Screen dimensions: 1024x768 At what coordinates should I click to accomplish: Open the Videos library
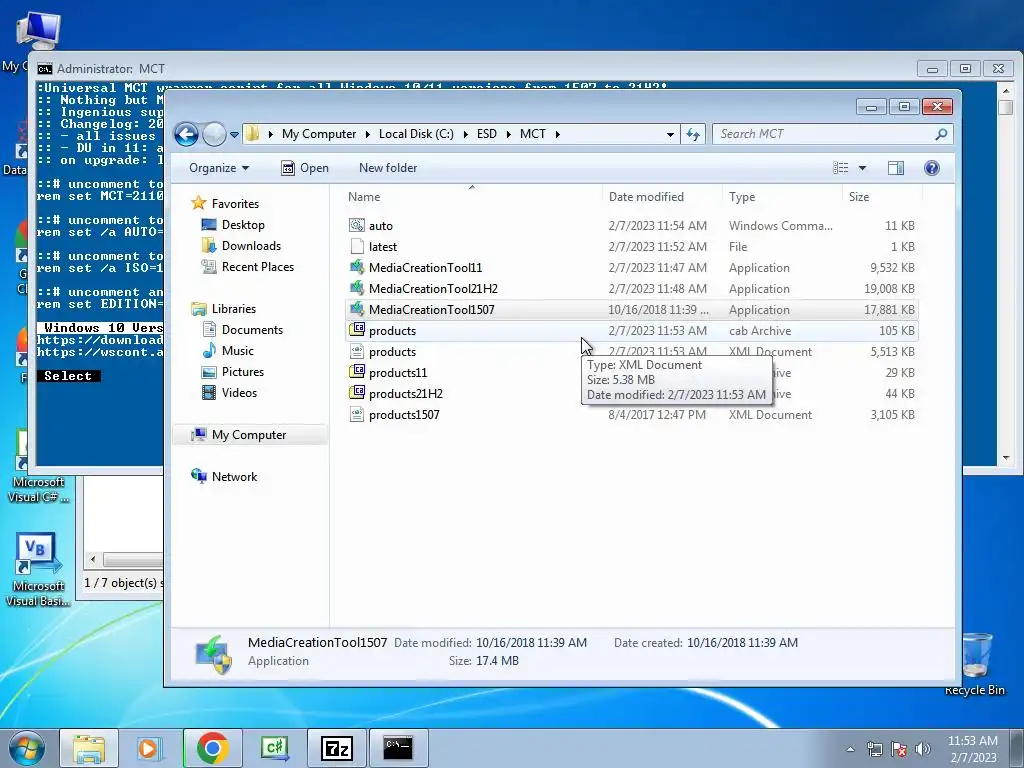pos(239,392)
